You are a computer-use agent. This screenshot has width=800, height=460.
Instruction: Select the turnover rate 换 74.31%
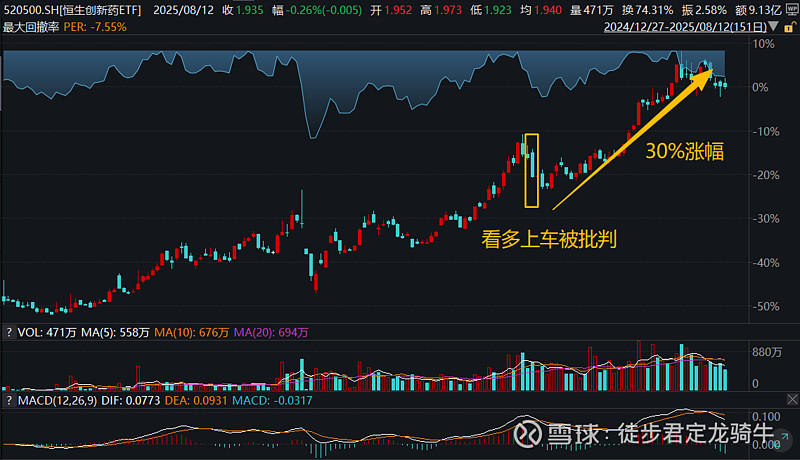(x=647, y=10)
